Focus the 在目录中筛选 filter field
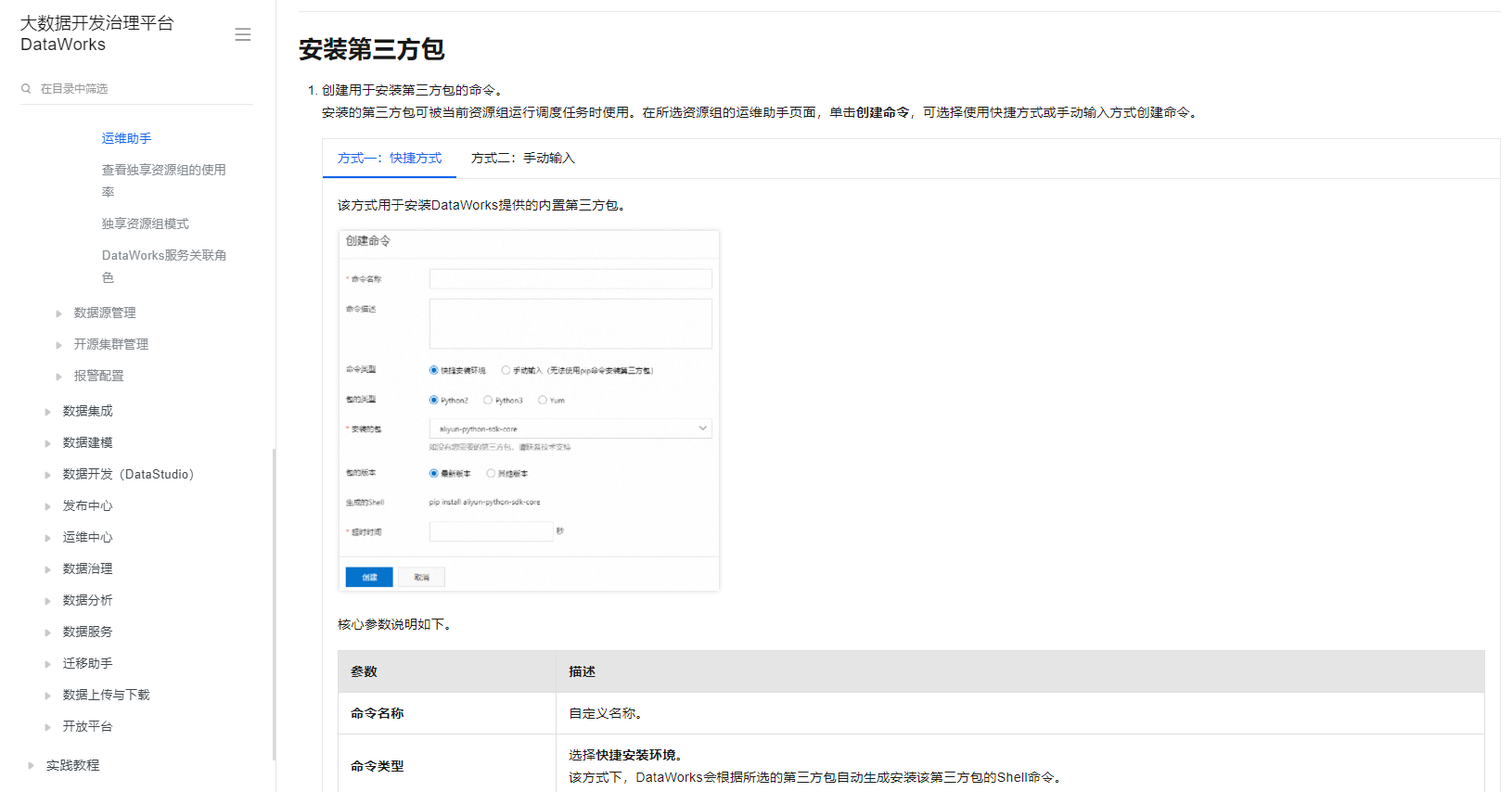Screen dimensions: 1512x792 [136, 89]
